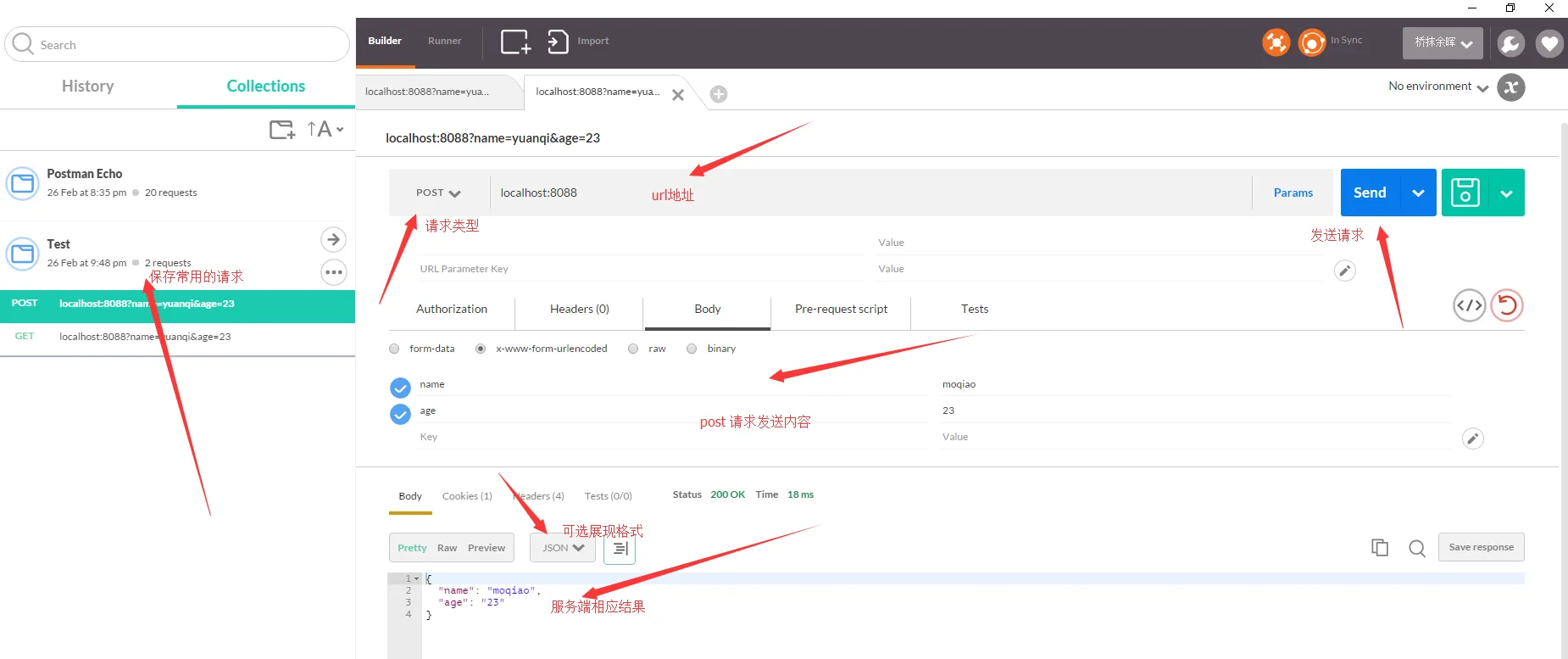Expand the JSON format dropdown
The height and width of the screenshot is (659, 1568).
point(563,548)
